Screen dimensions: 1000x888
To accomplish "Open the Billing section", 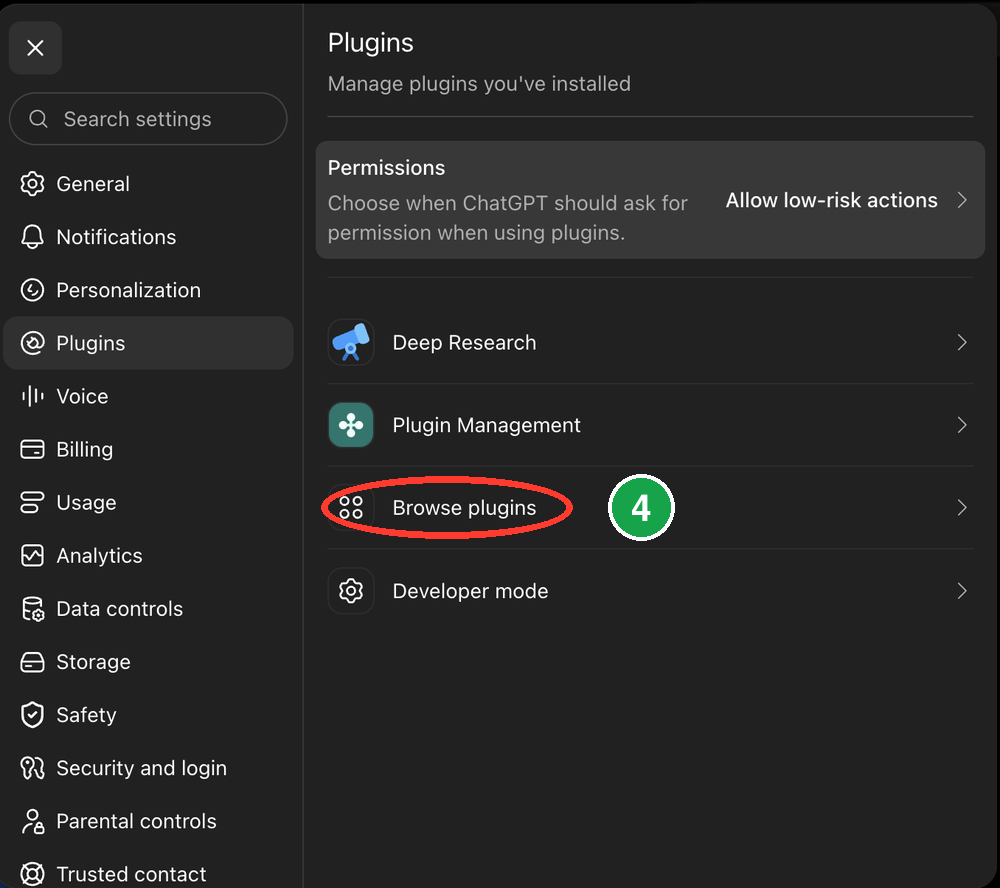I will coord(85,449).
